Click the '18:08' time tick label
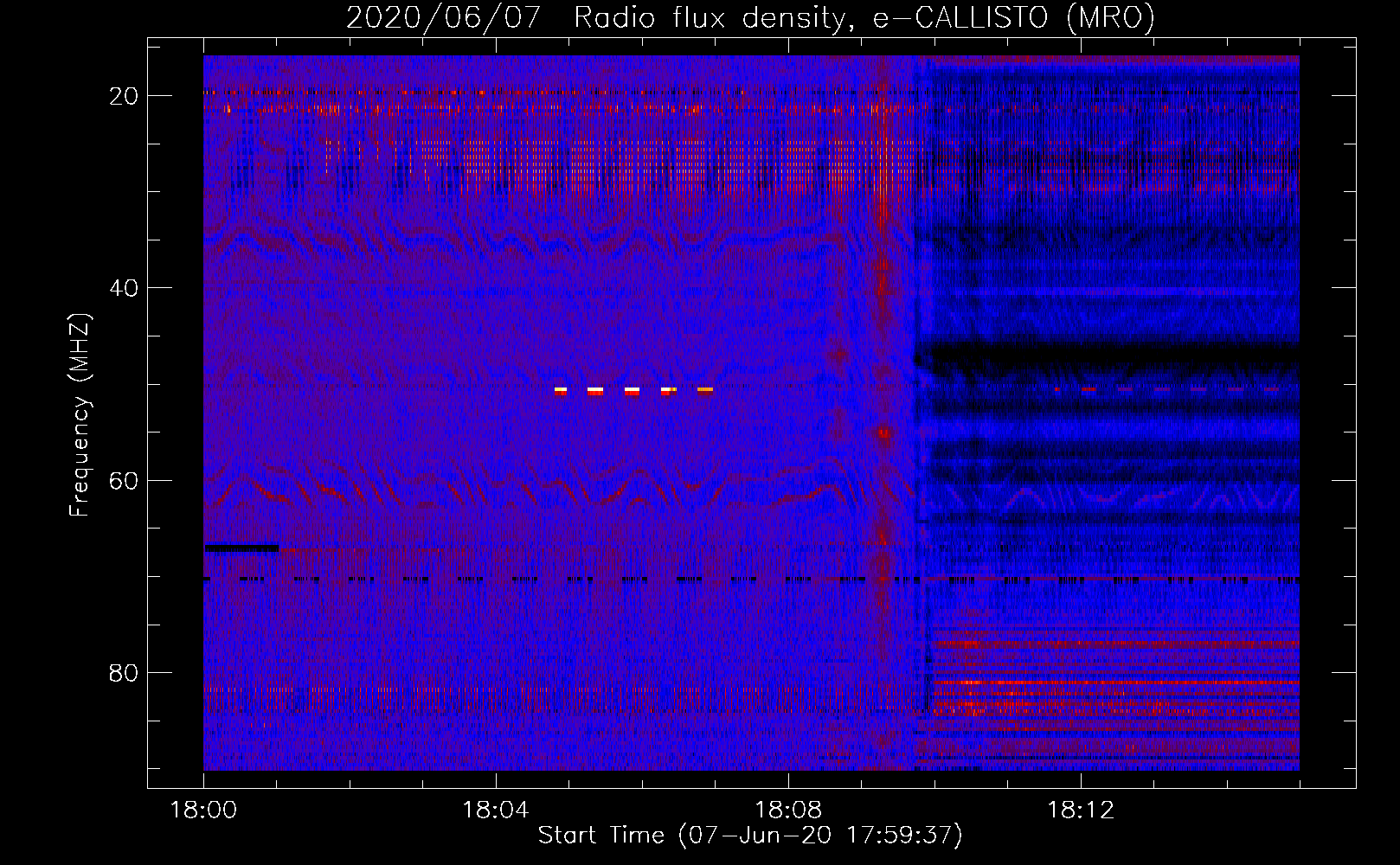Image resolution: width=1400 pixels, height=865 pixels. (788, 811)
